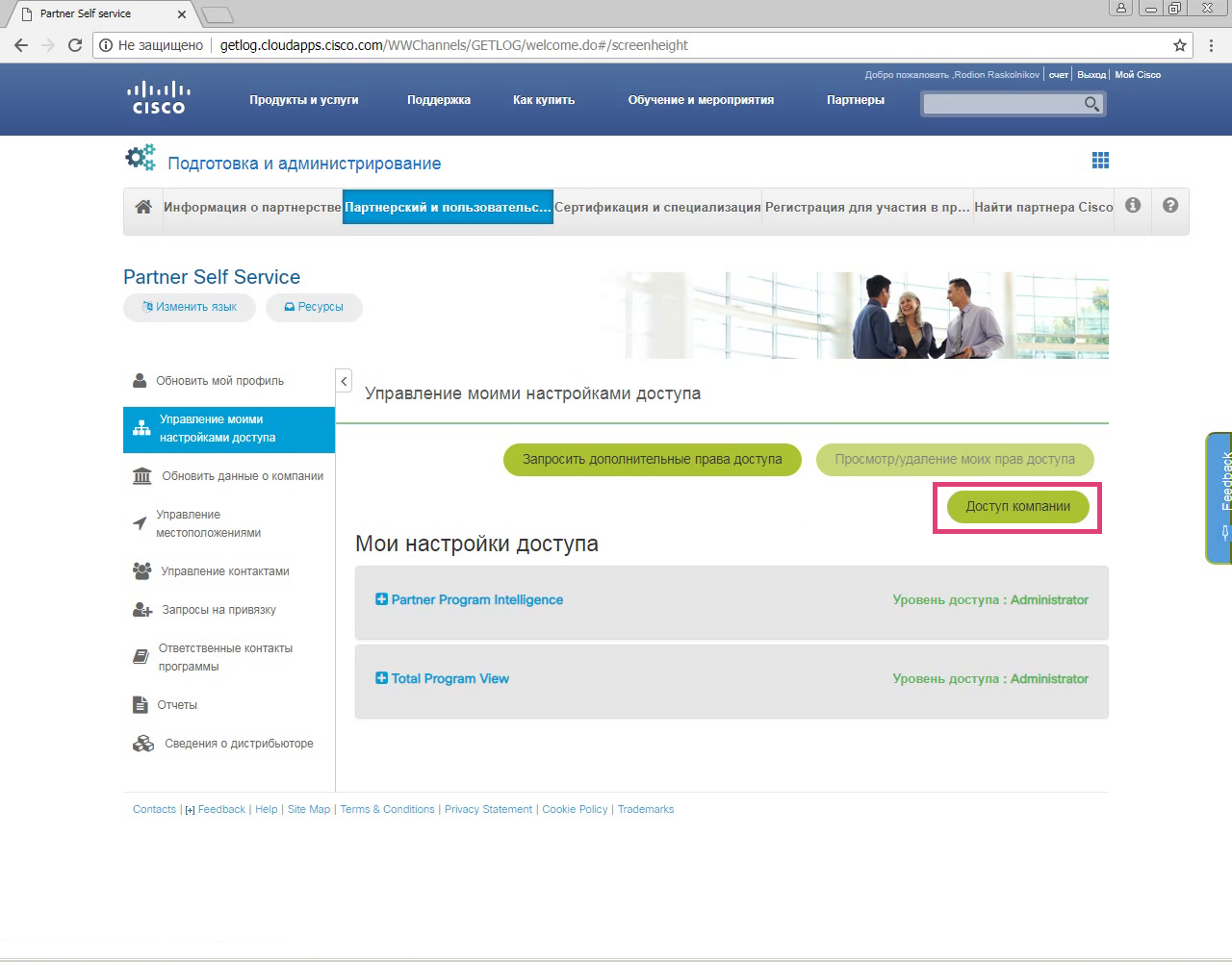The height and width of the screenshot is (962, 1232).
Task: Open Продукты и услуги menu
Action: click(x=304, y=100)
